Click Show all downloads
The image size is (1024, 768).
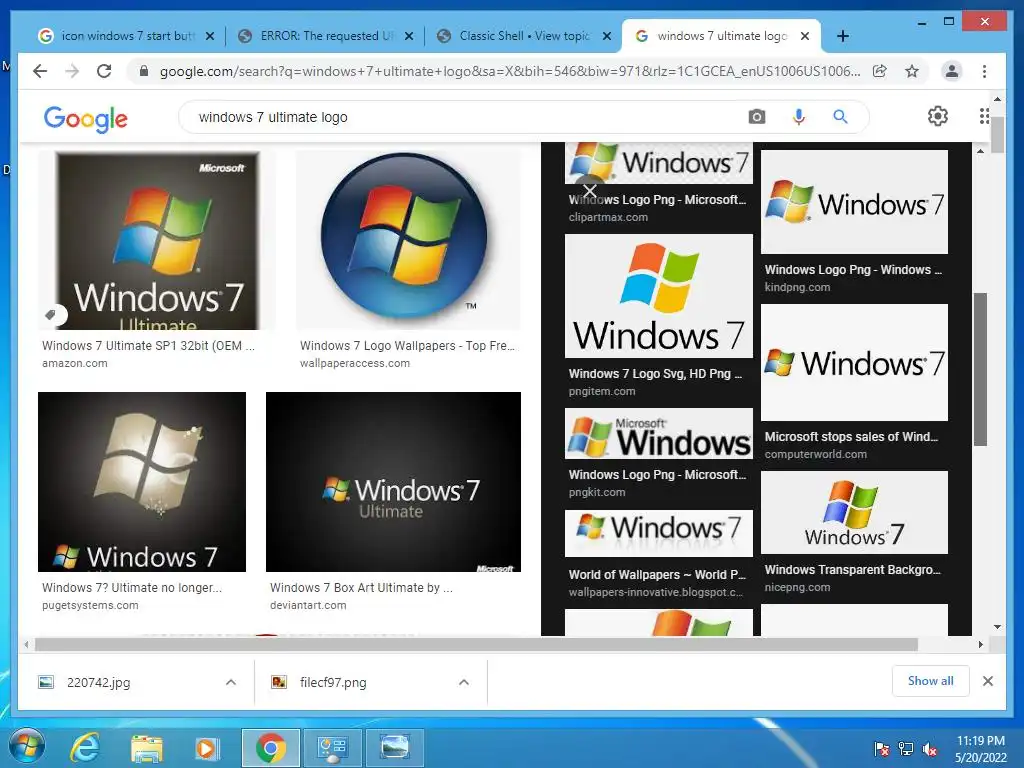(931, 681)
